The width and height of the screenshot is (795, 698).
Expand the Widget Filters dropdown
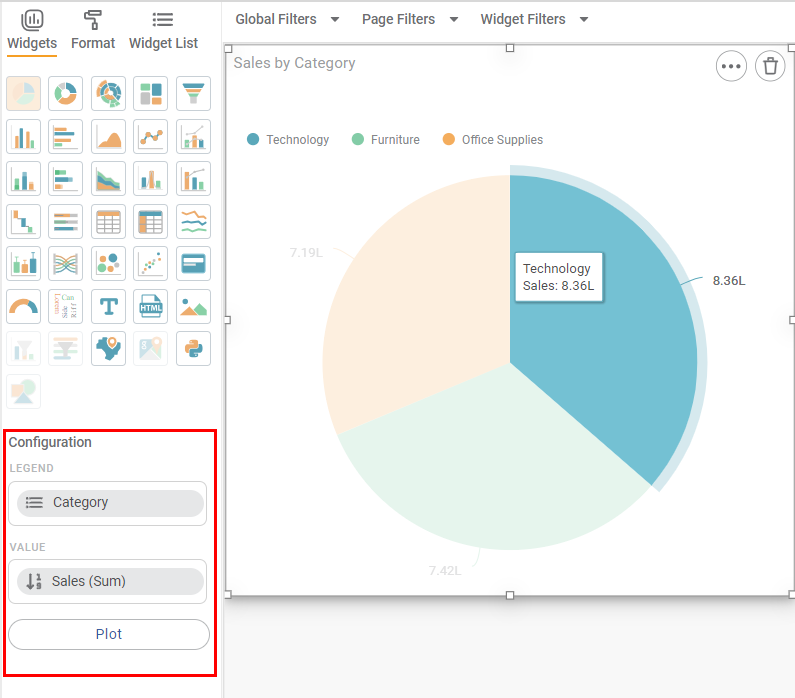(534, 19)
